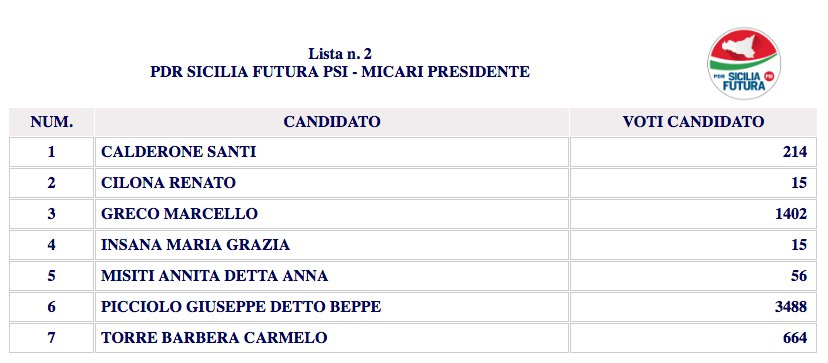Click candidate PICCIOLO GIUSEPPE DETTO BEPPE
The width and height of the screenshot is (828, 363).
pyautogui.click(x=241, y=307)
